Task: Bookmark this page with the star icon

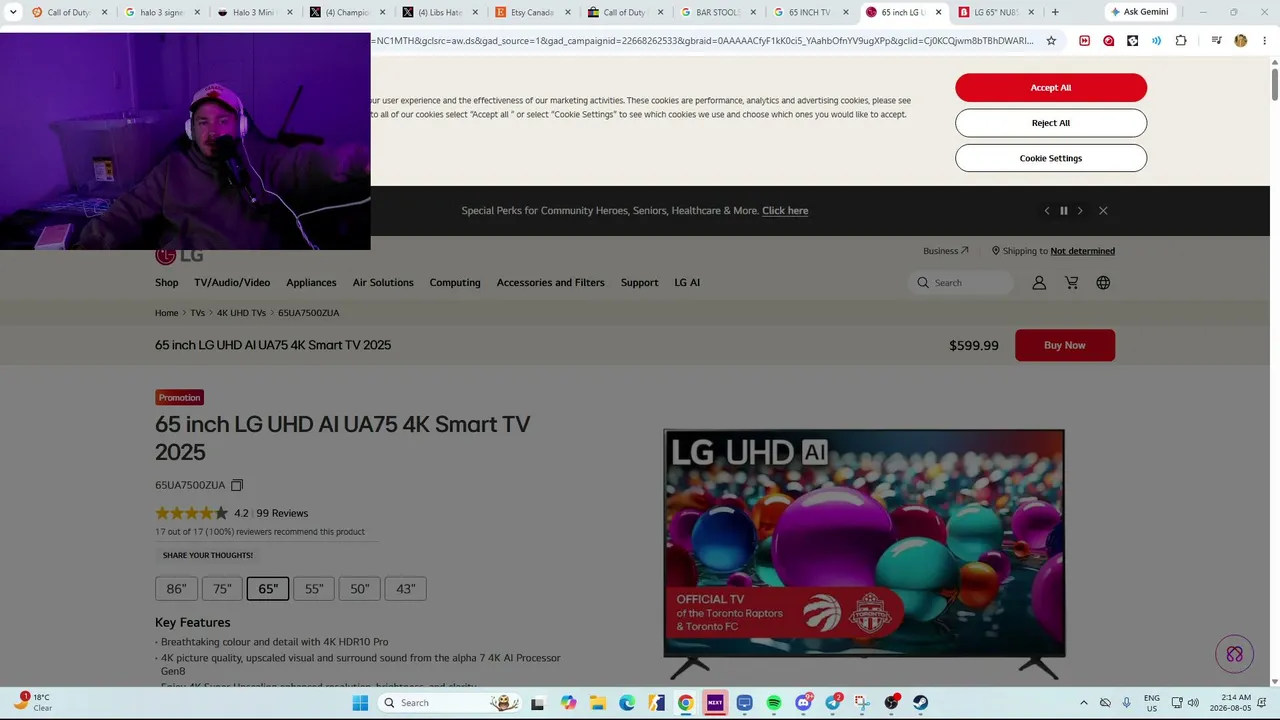Action: coord(1051,41)
